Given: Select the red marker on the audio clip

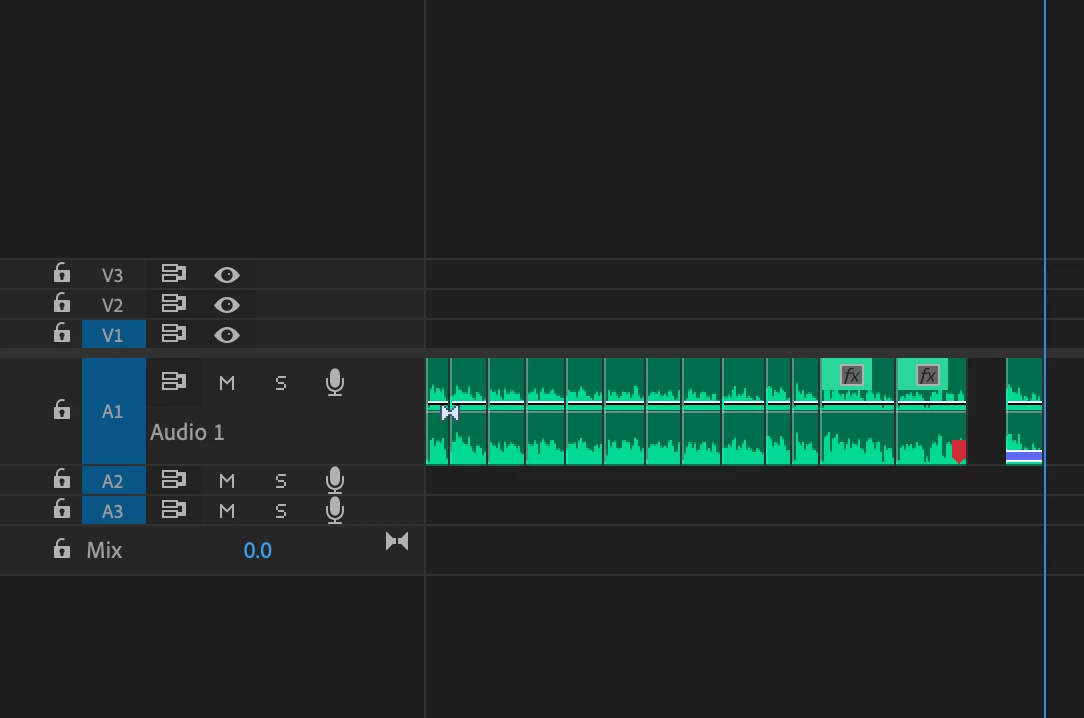Looking at the screenshot, I should pyautogui.click(x=959, y=451).
